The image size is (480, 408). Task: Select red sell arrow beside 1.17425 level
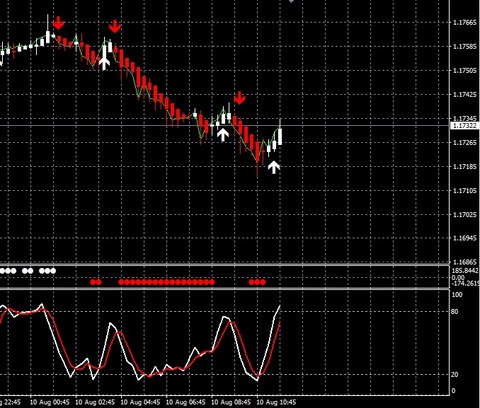pos(239,98)
